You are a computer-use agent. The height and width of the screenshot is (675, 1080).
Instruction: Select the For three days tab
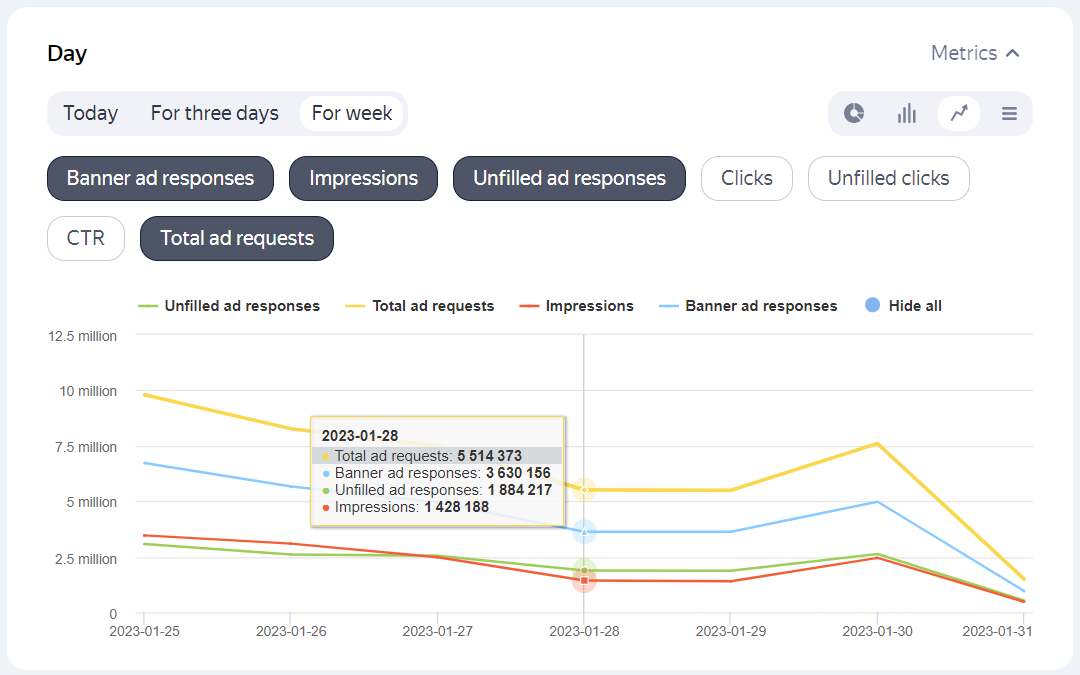click(214, 113)
